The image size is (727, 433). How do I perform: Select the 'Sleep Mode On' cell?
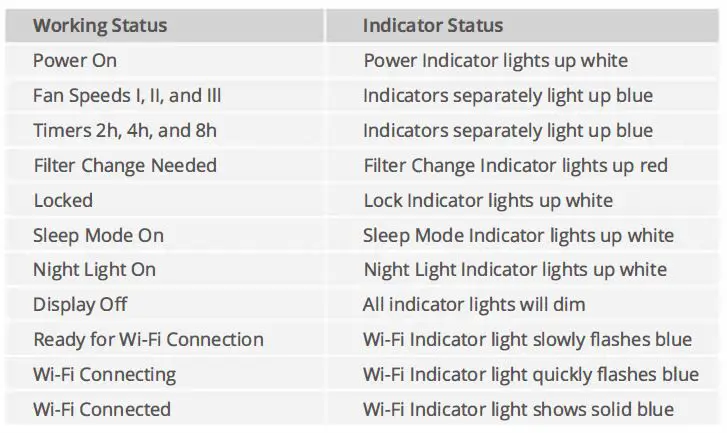pos(98,235)
